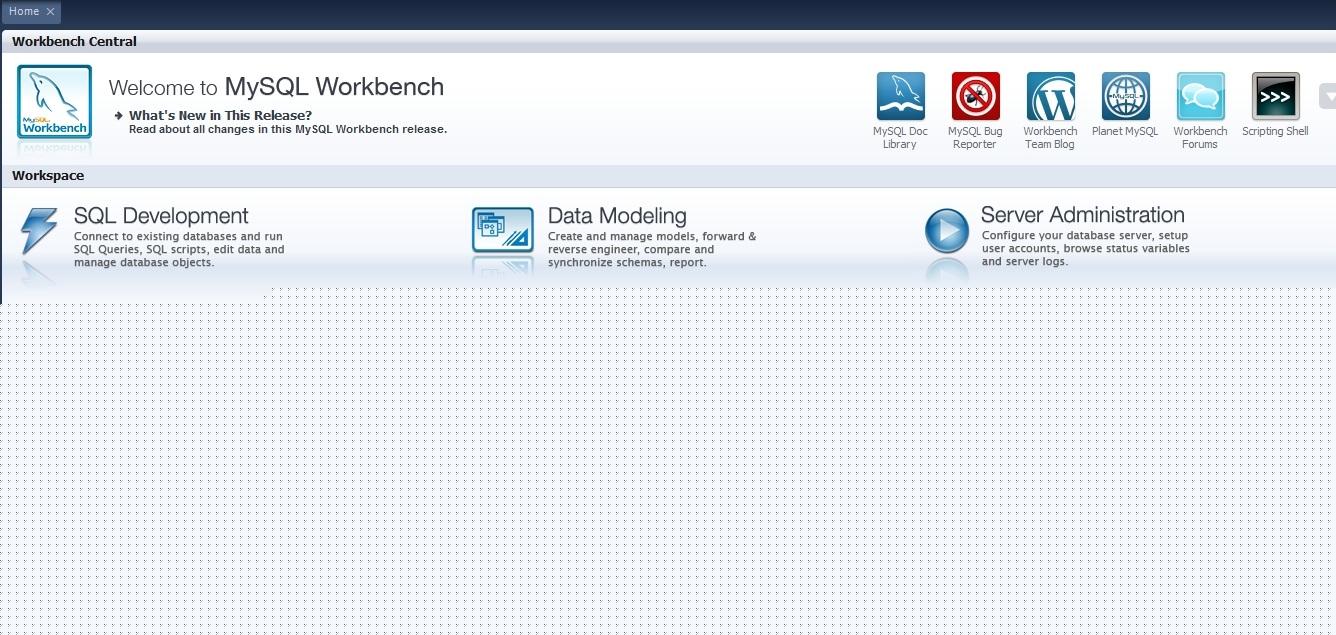Screen dimensions: 1336x635
Task: Click the 'Planet MySQL' label text
Action: (1125, 132)
